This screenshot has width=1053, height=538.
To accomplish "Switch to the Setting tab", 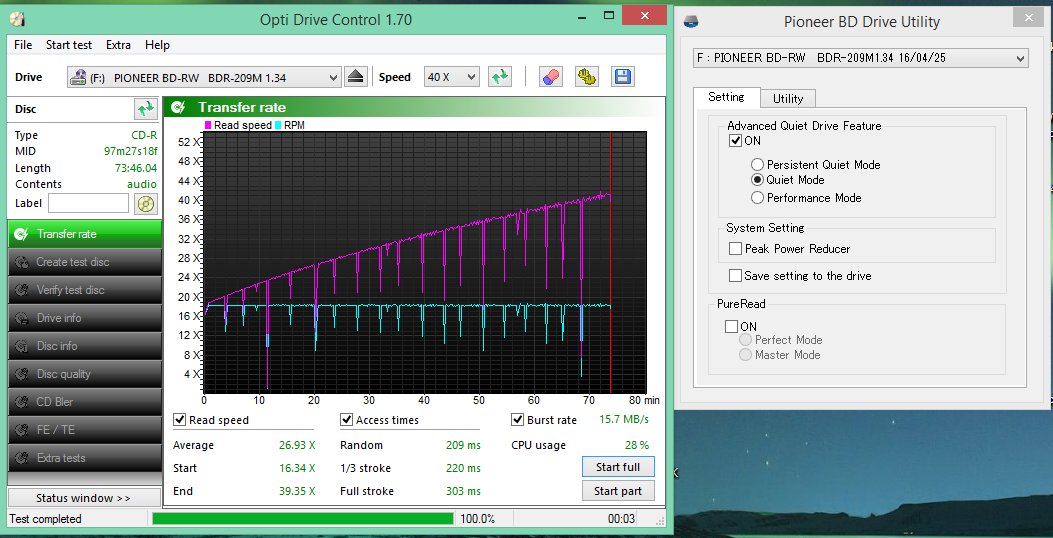I will 726,97.
